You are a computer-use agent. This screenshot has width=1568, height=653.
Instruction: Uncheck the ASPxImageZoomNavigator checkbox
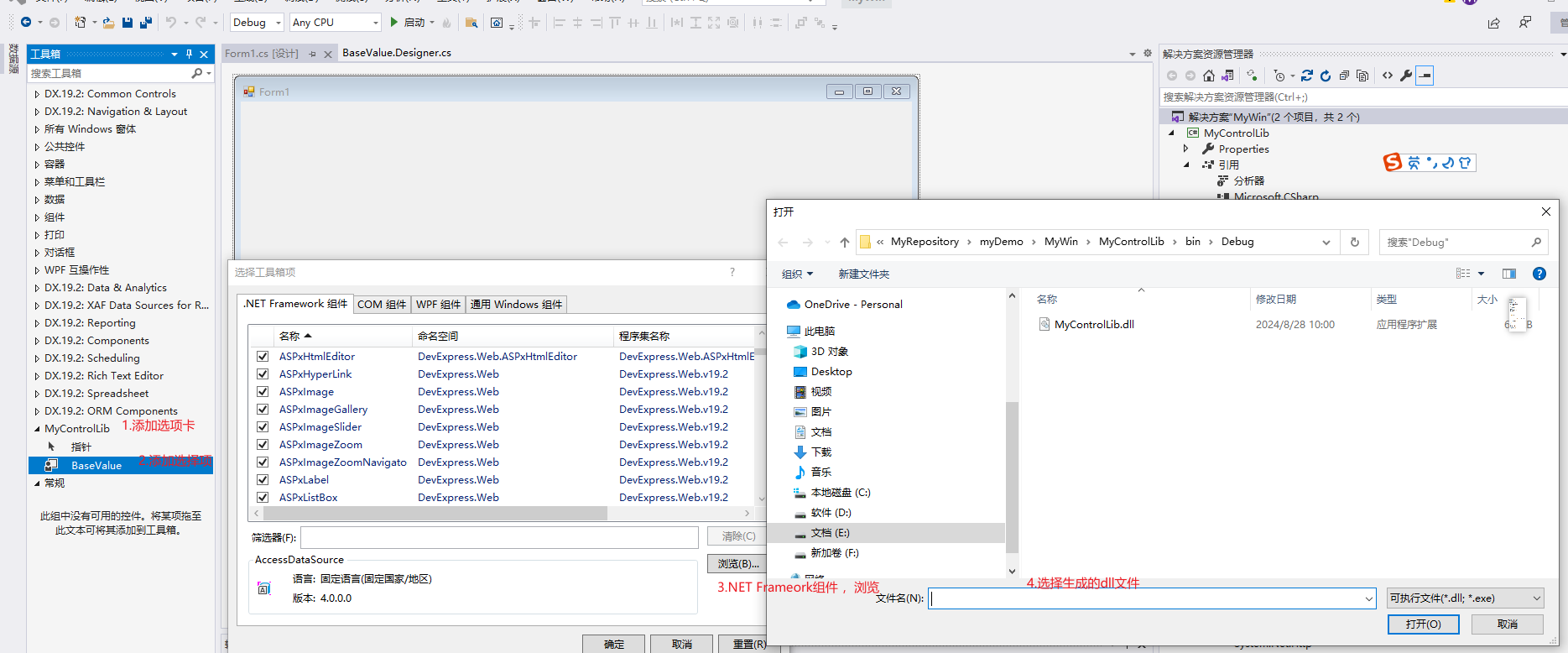(263, 462)
